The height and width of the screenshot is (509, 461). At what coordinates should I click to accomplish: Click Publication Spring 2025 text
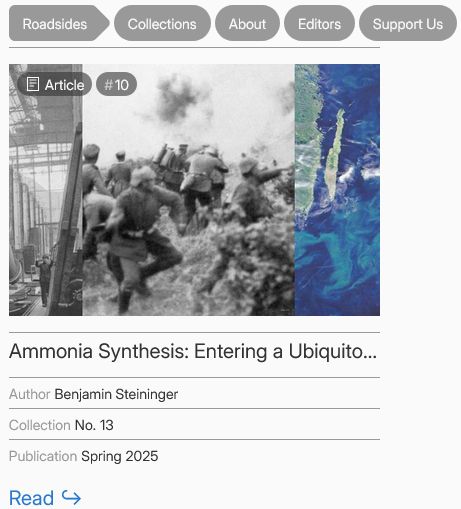(120, 456)
